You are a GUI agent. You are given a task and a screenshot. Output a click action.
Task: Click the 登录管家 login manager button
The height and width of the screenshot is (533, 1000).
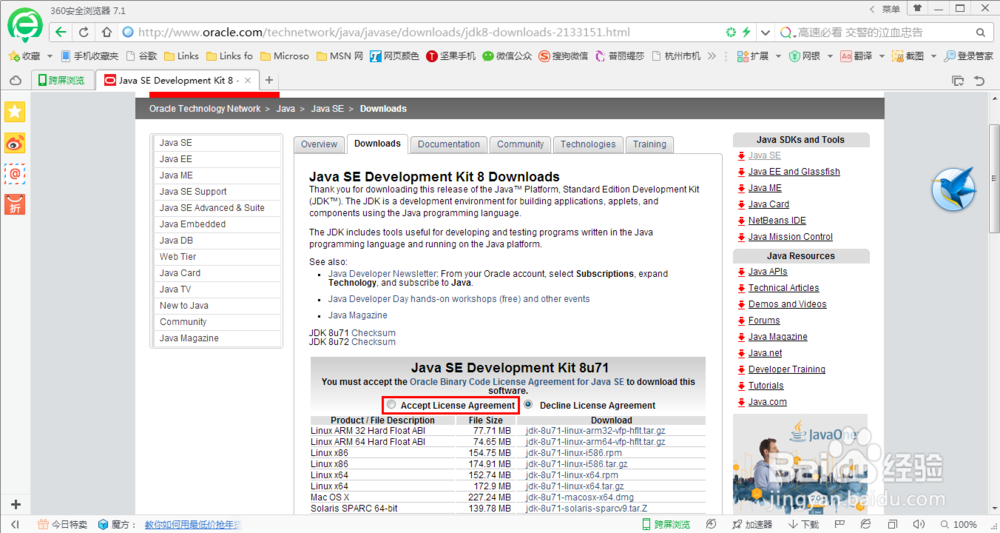pos(969,56)
